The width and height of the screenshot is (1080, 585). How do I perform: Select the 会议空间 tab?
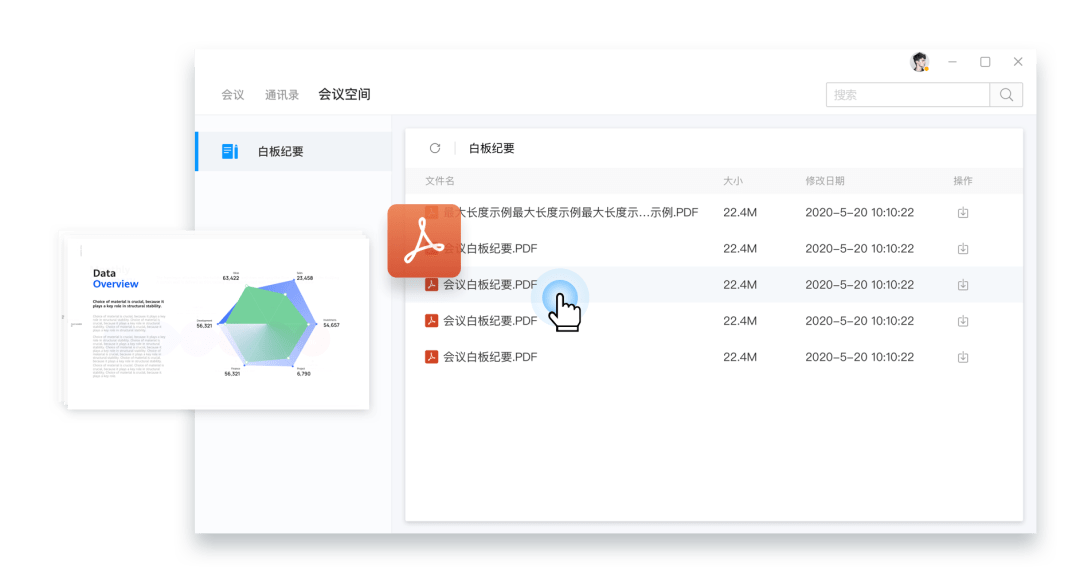344,95
